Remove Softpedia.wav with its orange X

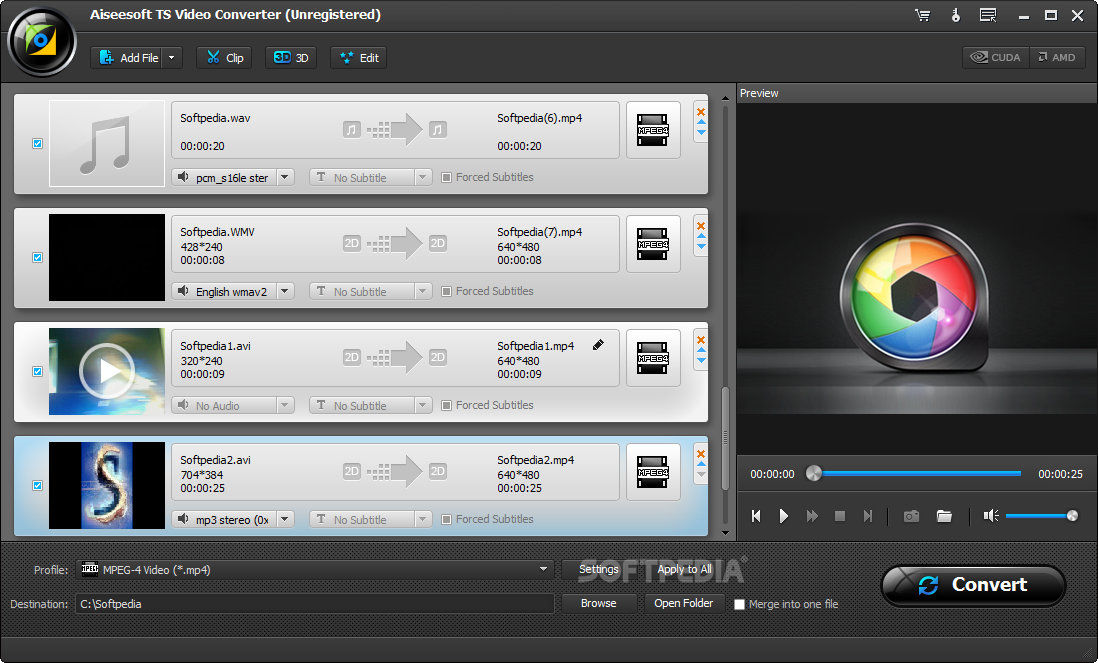701,111
